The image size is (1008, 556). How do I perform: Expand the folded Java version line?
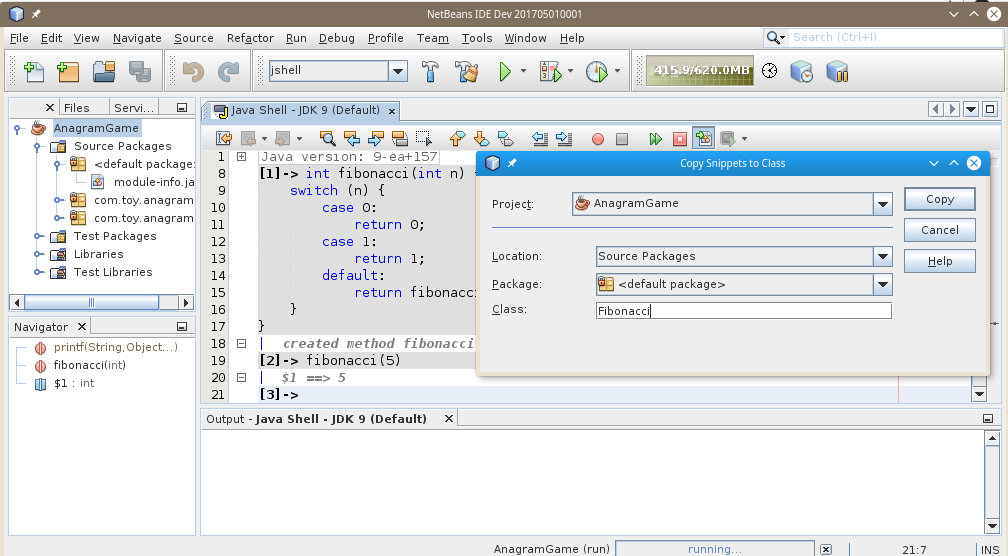tap(241, 157)
